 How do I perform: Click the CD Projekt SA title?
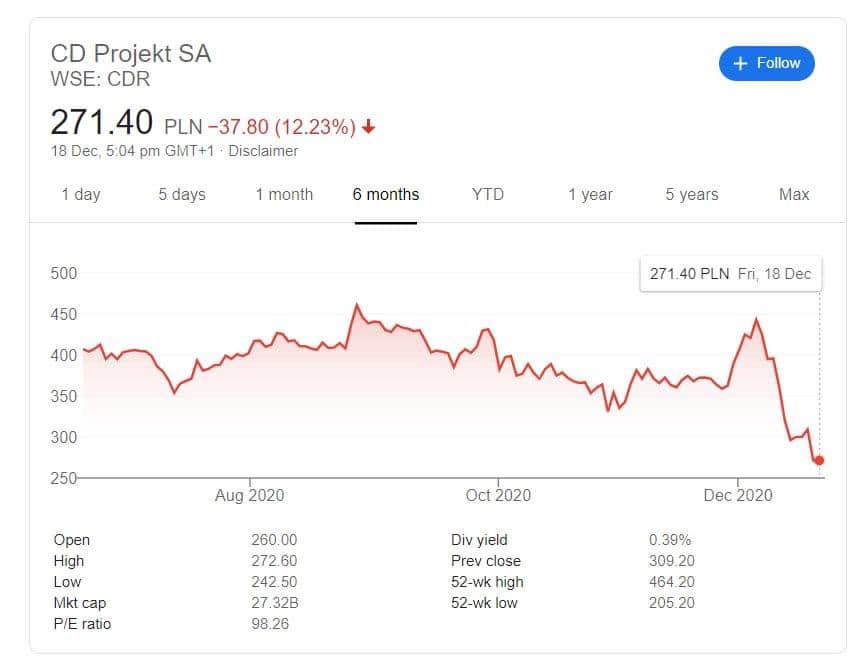click(x=131, y=54)
